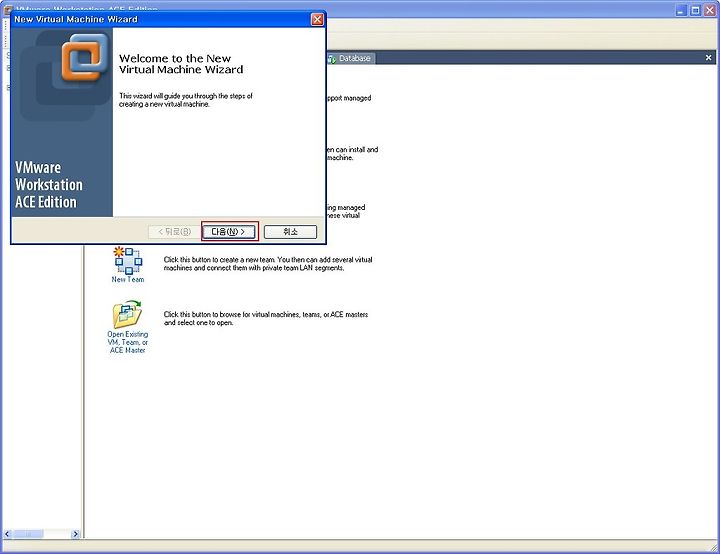The width and height of the screenshot is (720, 554).
Task: Click the VMware logo in wizard
Action: (x=85, y=57)
